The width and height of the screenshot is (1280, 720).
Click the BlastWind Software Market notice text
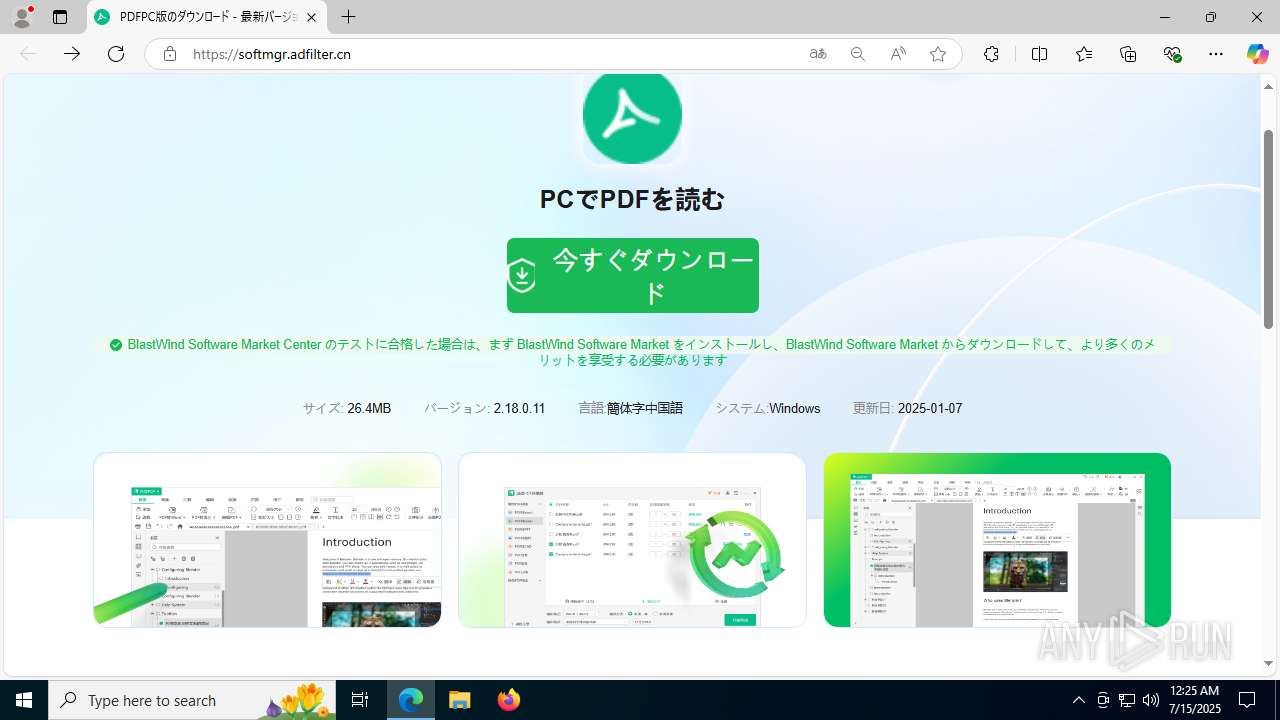click(641, 352)
